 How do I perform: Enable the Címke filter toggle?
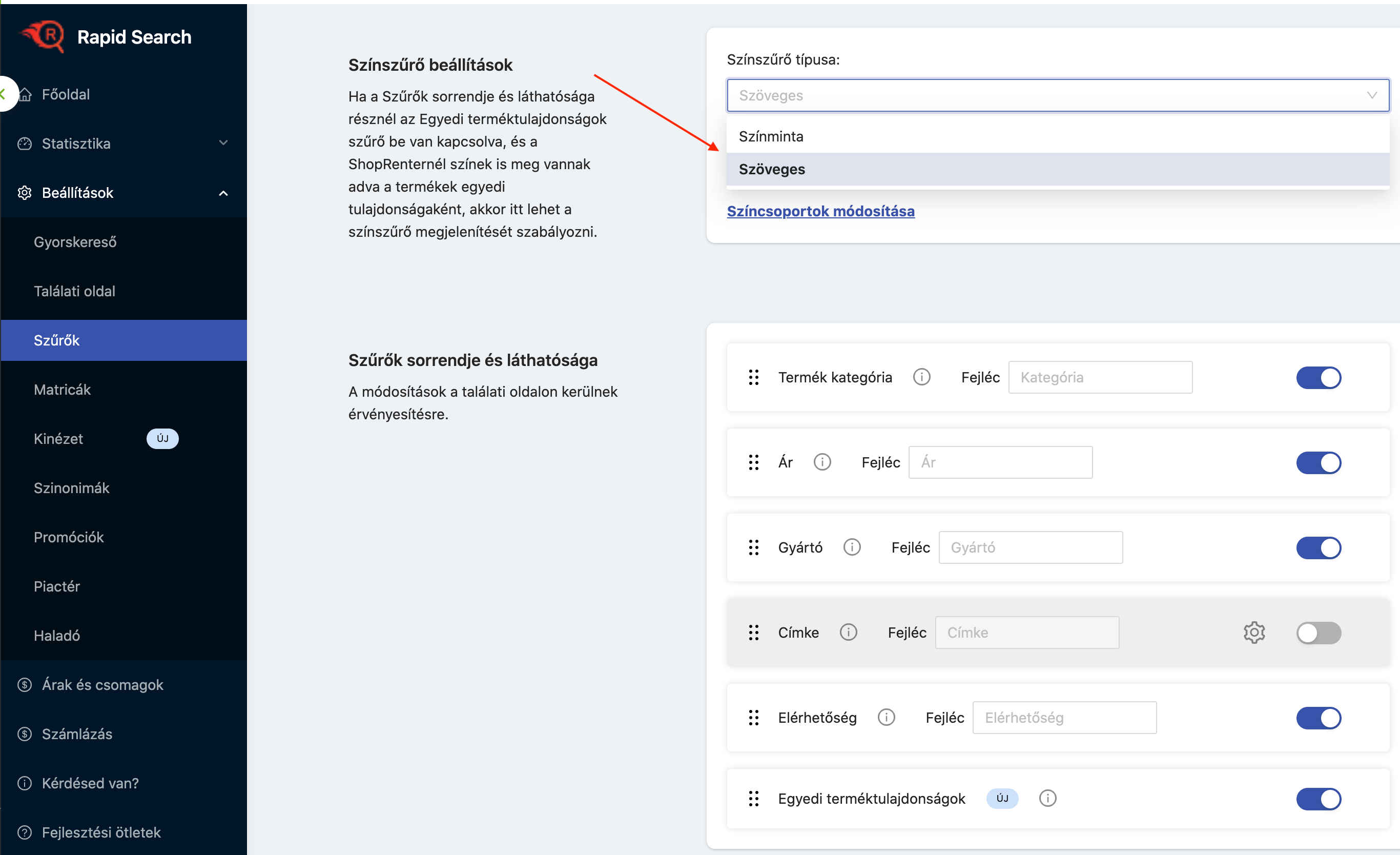pyautogui.click(x=1318, y=633)
